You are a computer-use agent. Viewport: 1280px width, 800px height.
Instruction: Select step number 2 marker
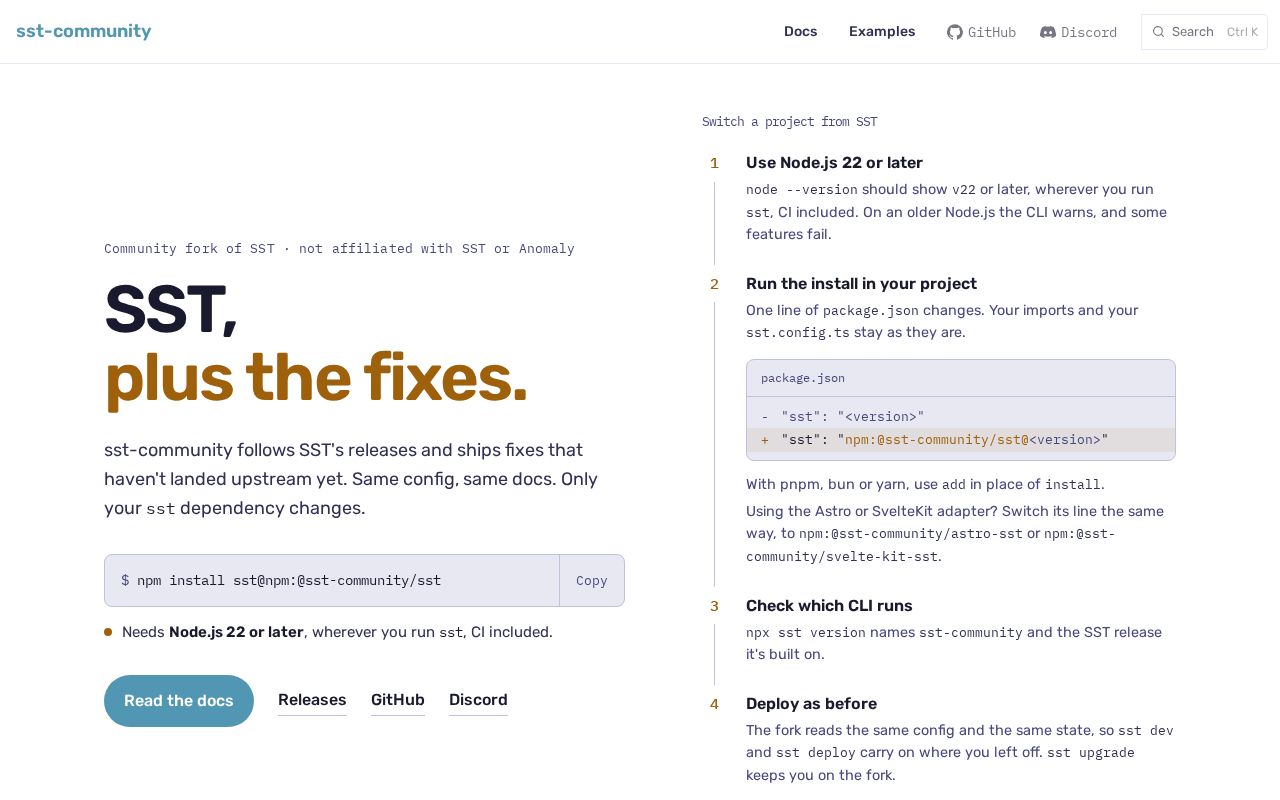(x=714, y=284)
